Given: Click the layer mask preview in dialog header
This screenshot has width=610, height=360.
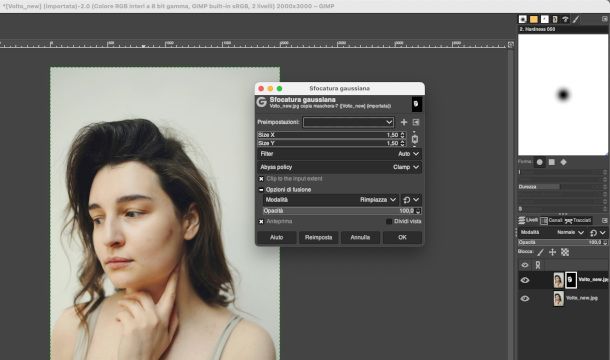Looking at the screenshot, I should [416, 104].
